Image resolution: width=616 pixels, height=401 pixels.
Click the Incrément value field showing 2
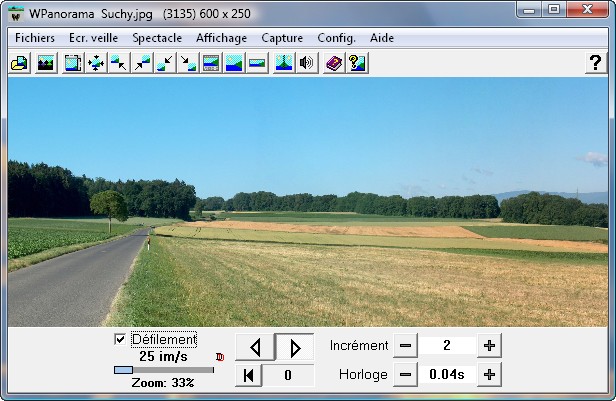click(x=447, y=346)
